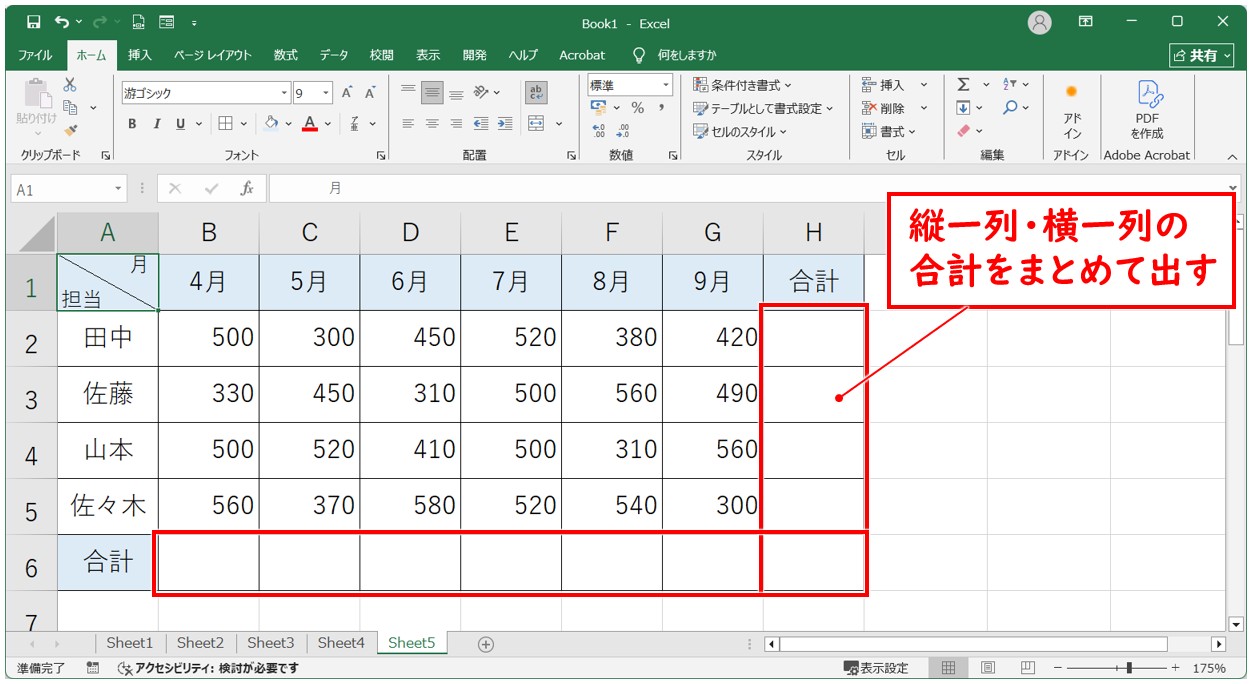
Task: Click the Decrease Decimal icon
Action: click(623, 131)
